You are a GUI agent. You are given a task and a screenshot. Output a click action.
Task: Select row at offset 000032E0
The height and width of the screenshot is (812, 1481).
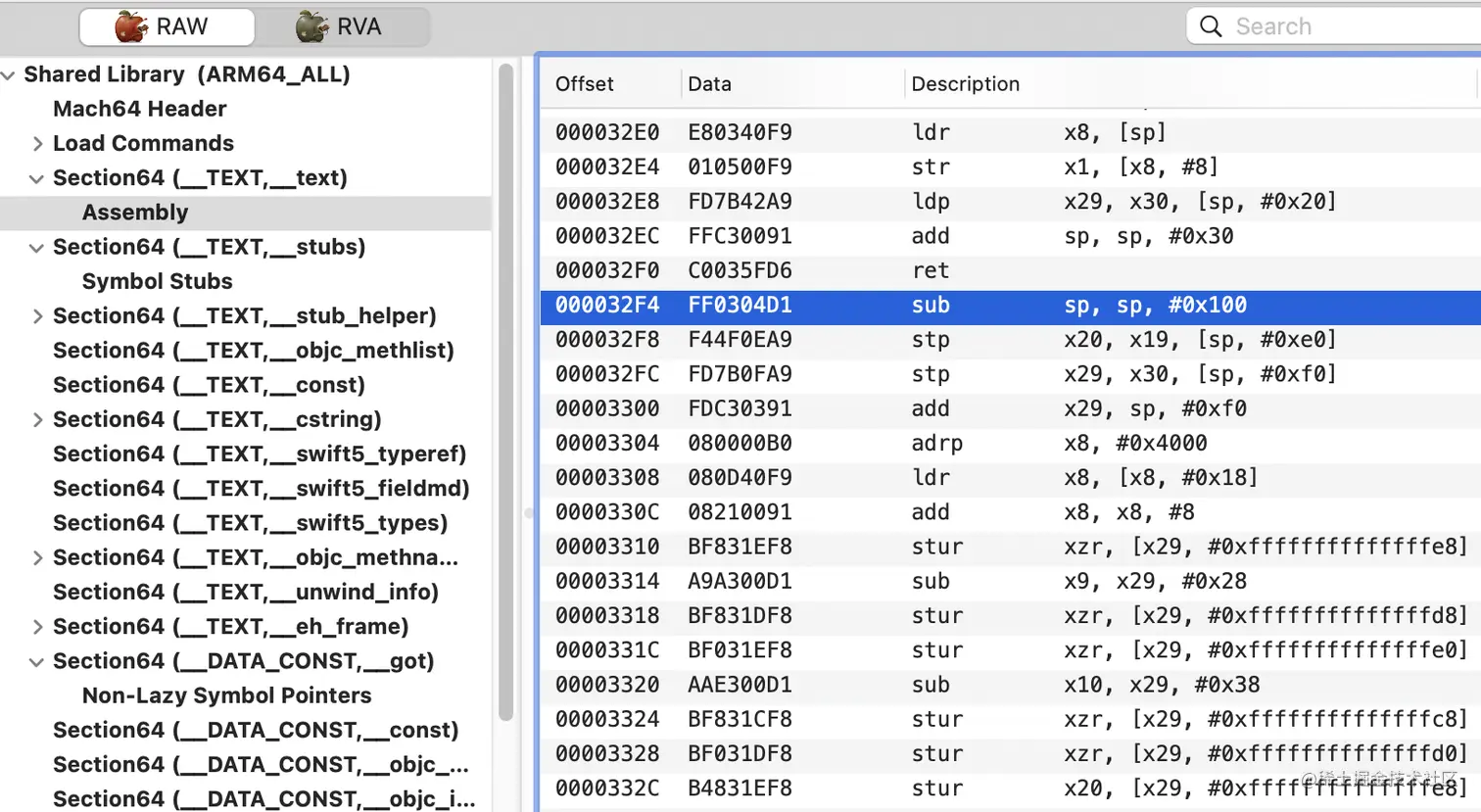[1011, 132]
